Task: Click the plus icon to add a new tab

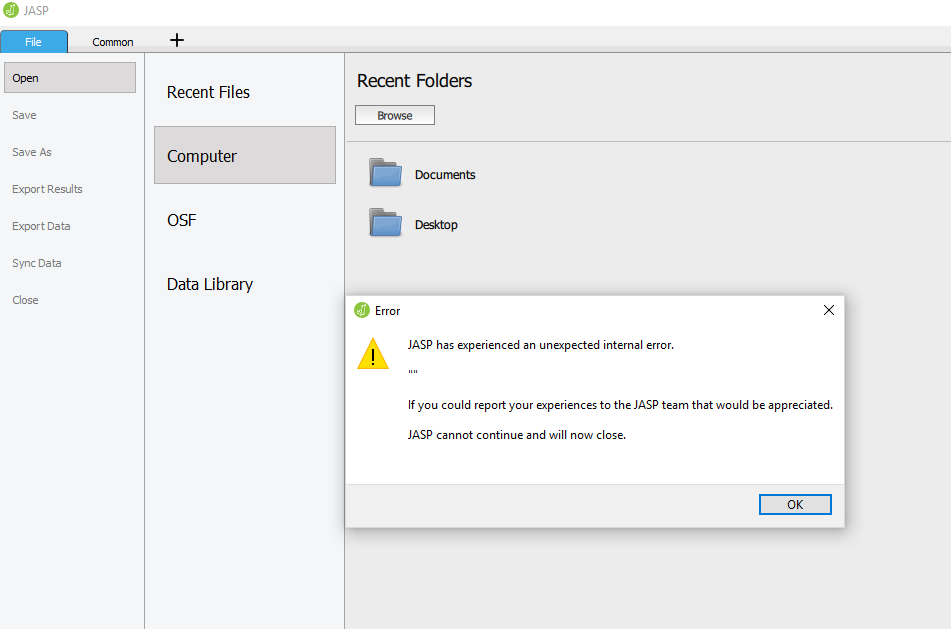Action: coord(177,41)
